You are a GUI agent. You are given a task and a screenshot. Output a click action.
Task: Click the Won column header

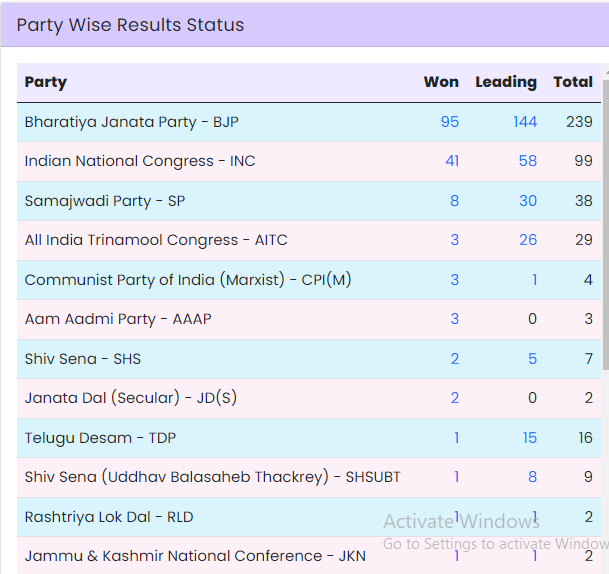point(441,82)
